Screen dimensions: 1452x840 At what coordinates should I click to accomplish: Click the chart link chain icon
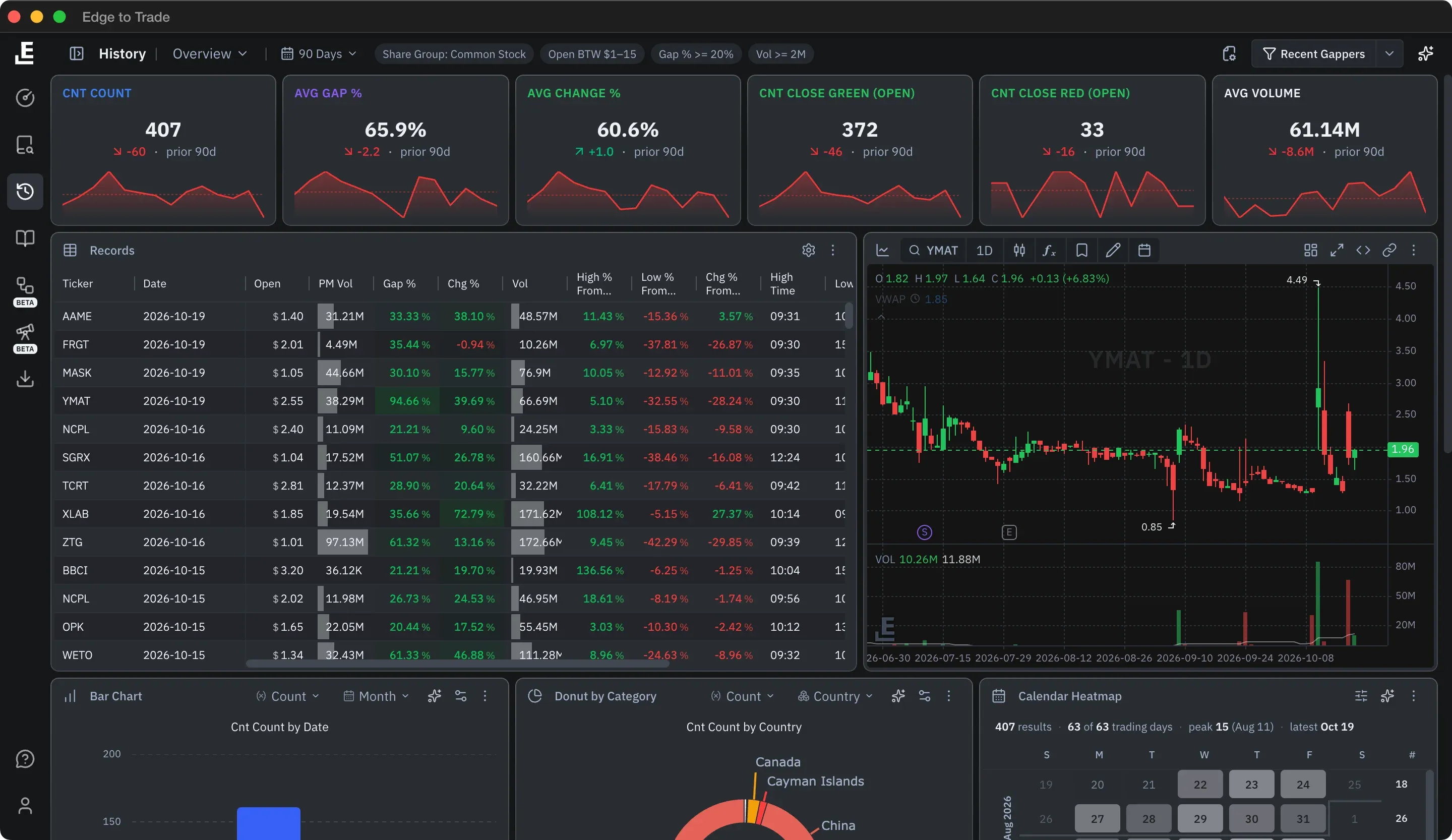pyautogui.click(x=1389, y=250)
